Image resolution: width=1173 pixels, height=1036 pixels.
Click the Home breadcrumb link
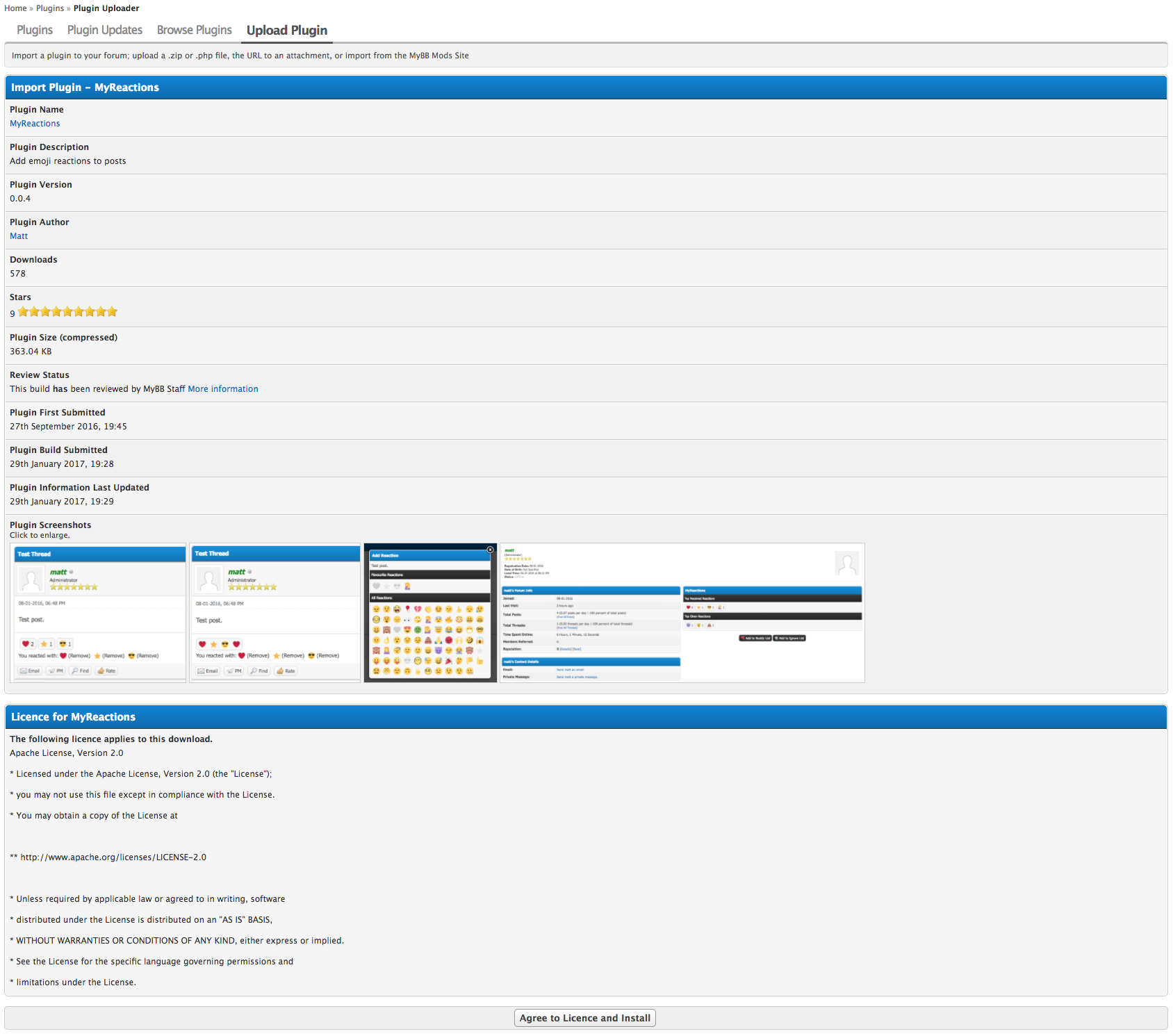pos(15,8)
